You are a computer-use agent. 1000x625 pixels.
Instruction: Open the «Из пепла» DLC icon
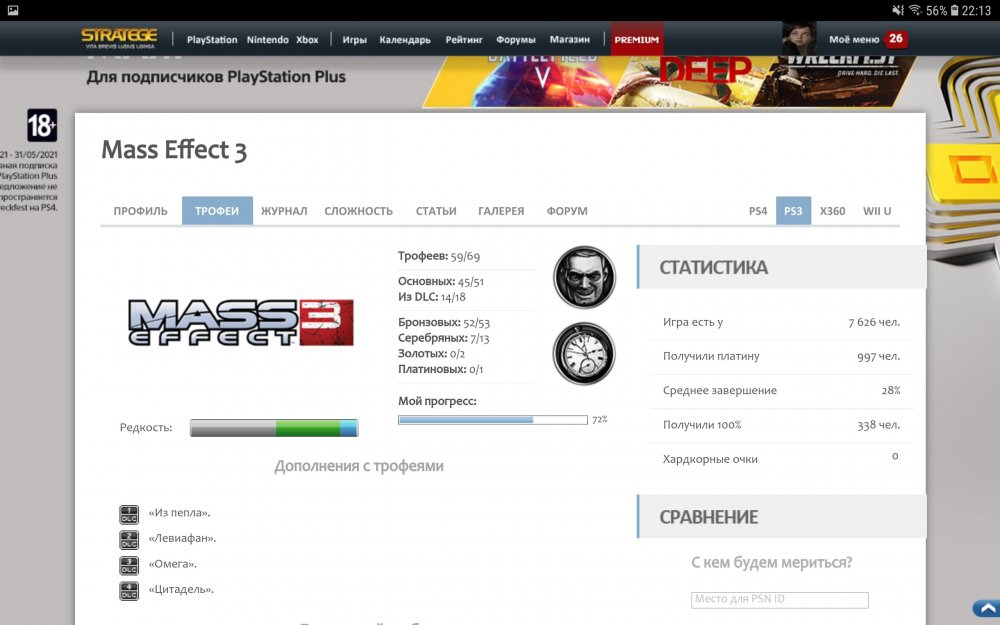click(129, 512)
